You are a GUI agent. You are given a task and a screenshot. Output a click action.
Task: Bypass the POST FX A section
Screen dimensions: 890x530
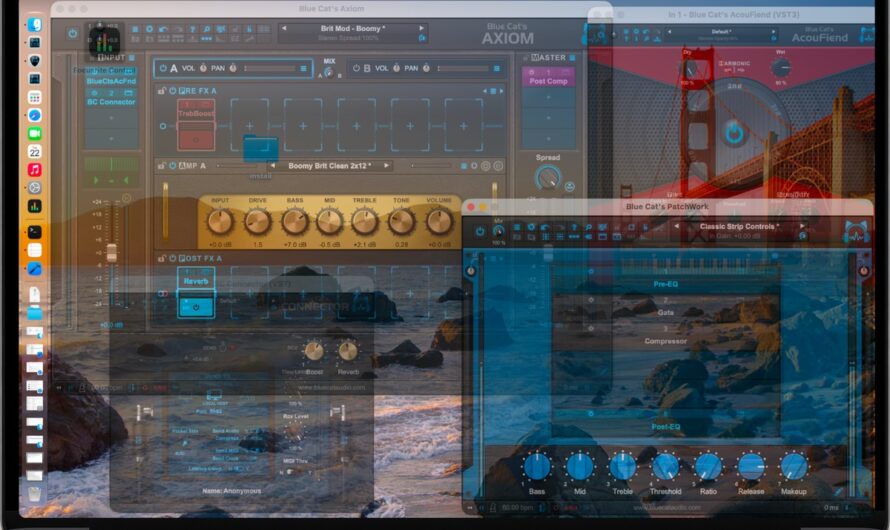point(172,258)
